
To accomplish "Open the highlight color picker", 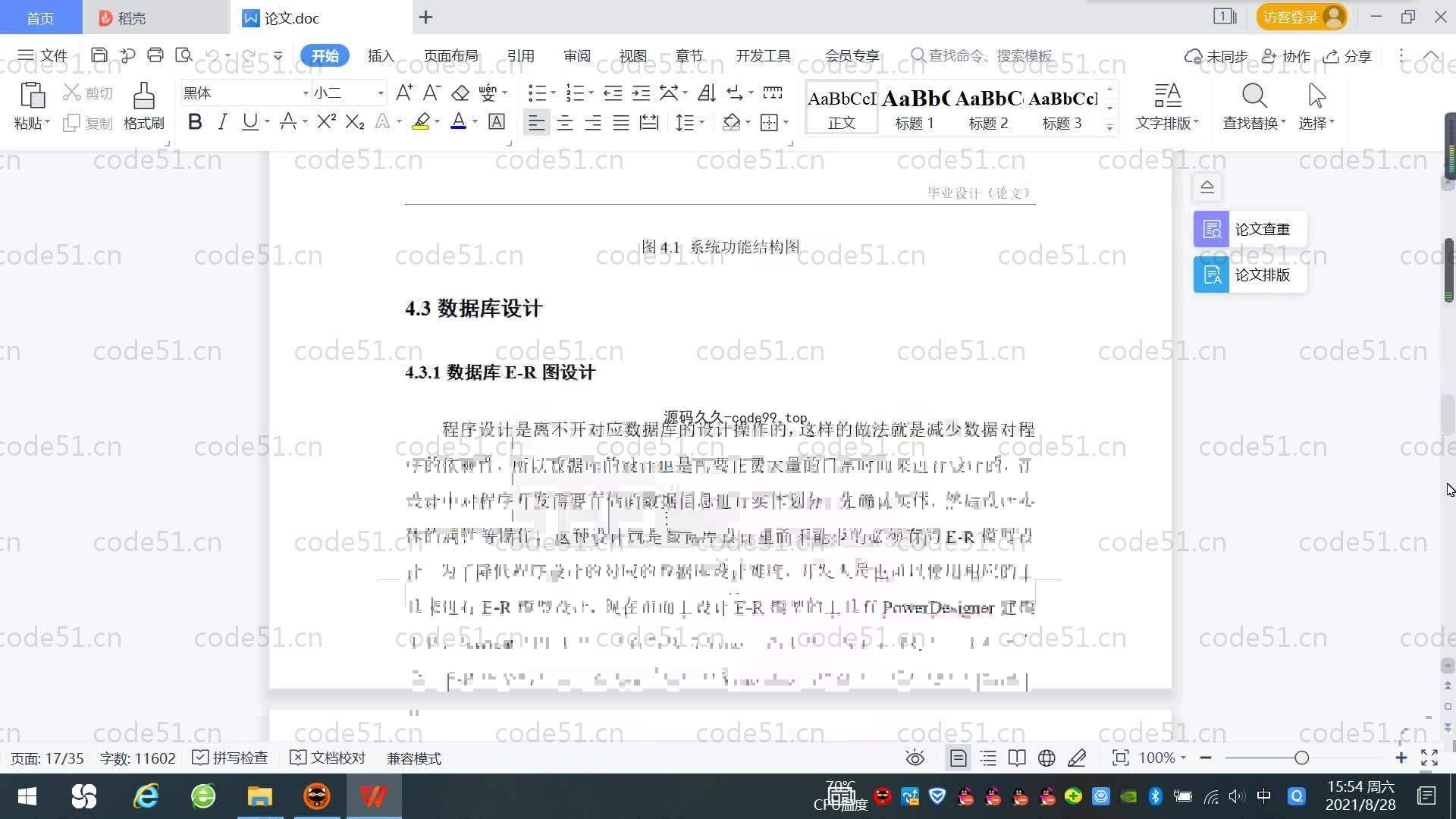I will [x=437, y=122].
